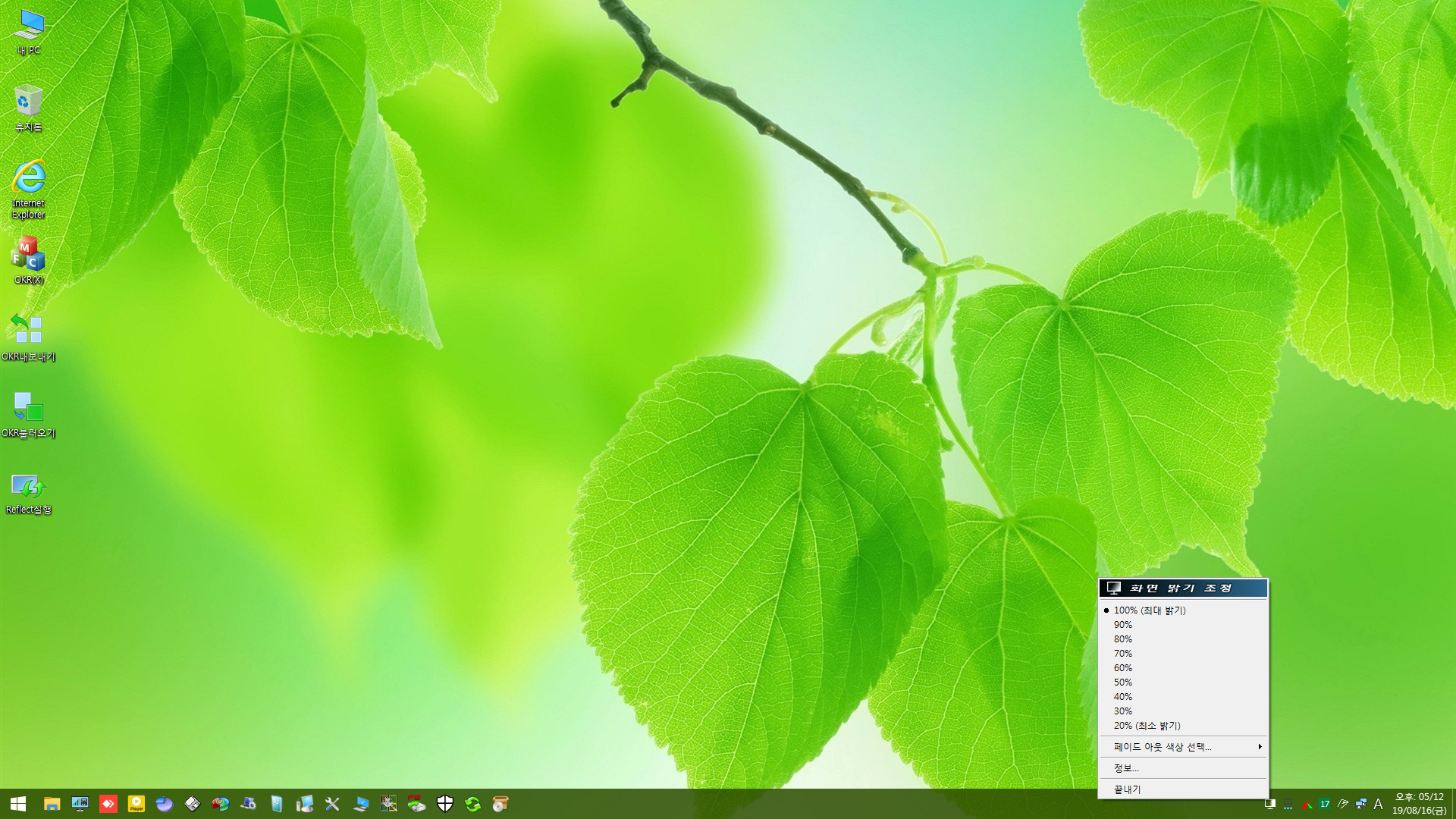Click the red-green triangle tray icon
The image size is (1456, 819).
[x=1307, y=804]
